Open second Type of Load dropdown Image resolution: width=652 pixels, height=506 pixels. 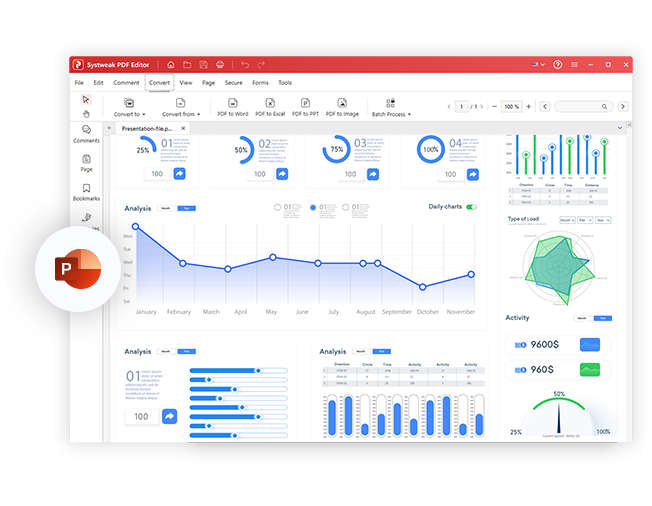[x=585, y=220]
